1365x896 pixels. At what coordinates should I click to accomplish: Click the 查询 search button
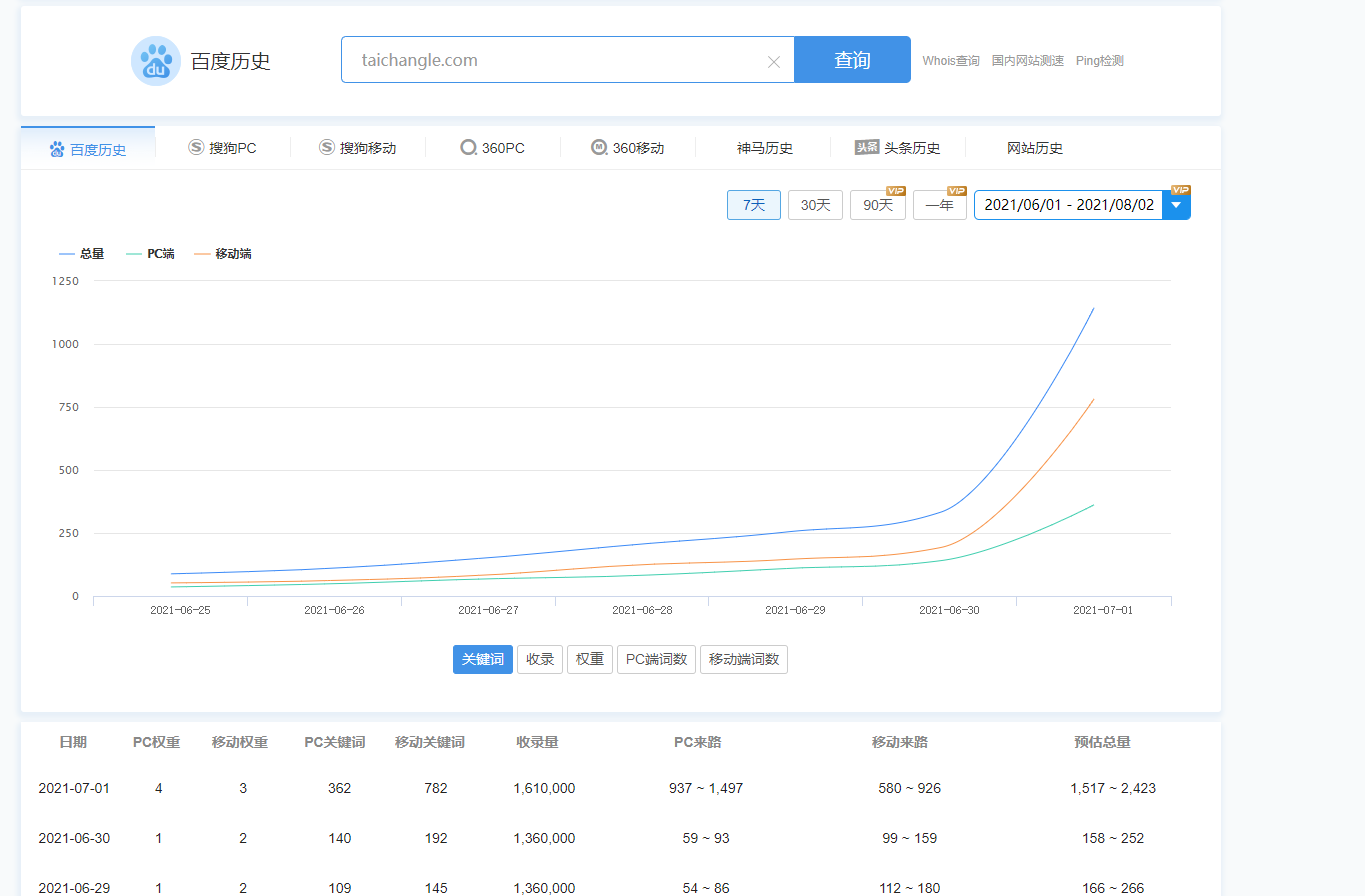[x=852, y=60]
